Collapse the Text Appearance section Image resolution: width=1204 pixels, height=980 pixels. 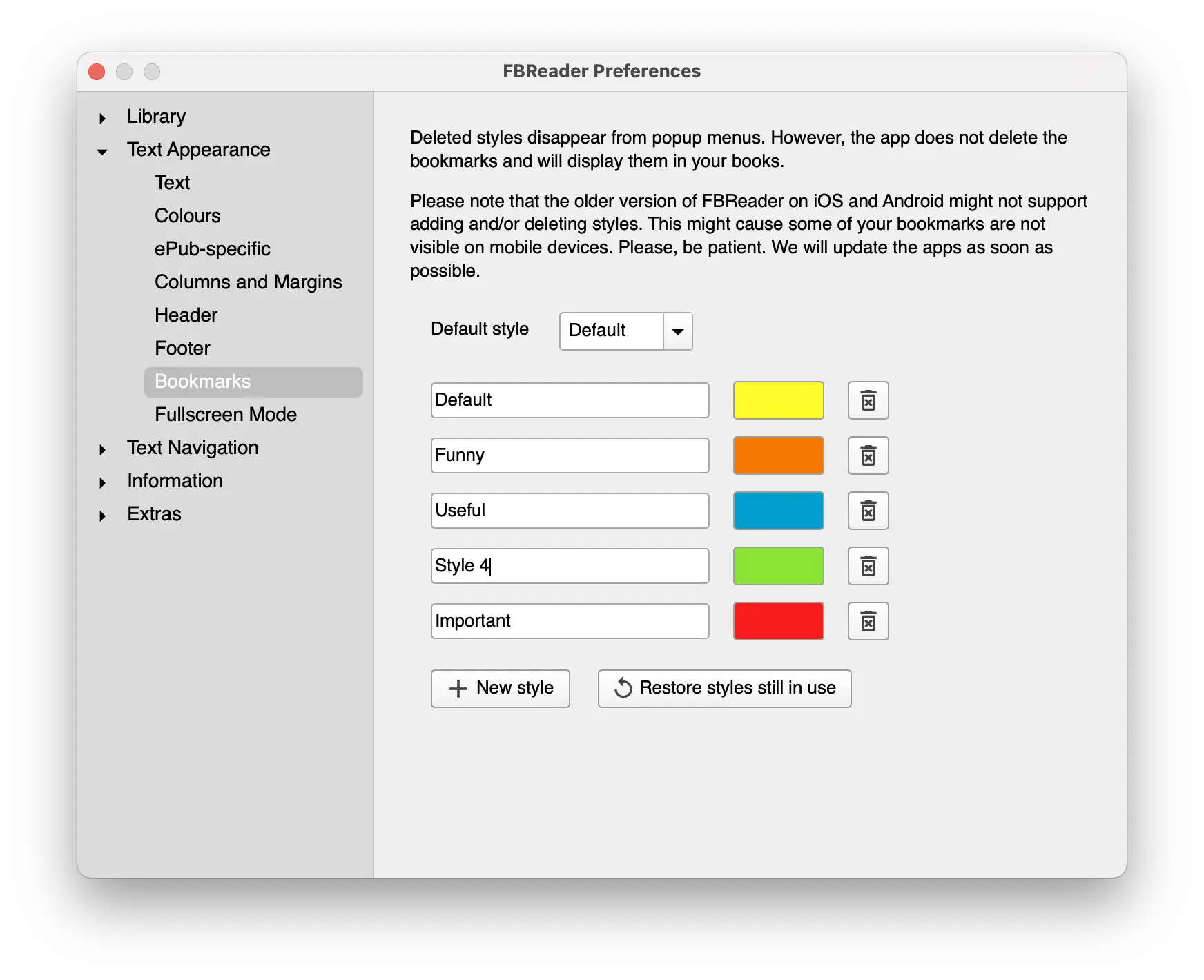[102, 151]
